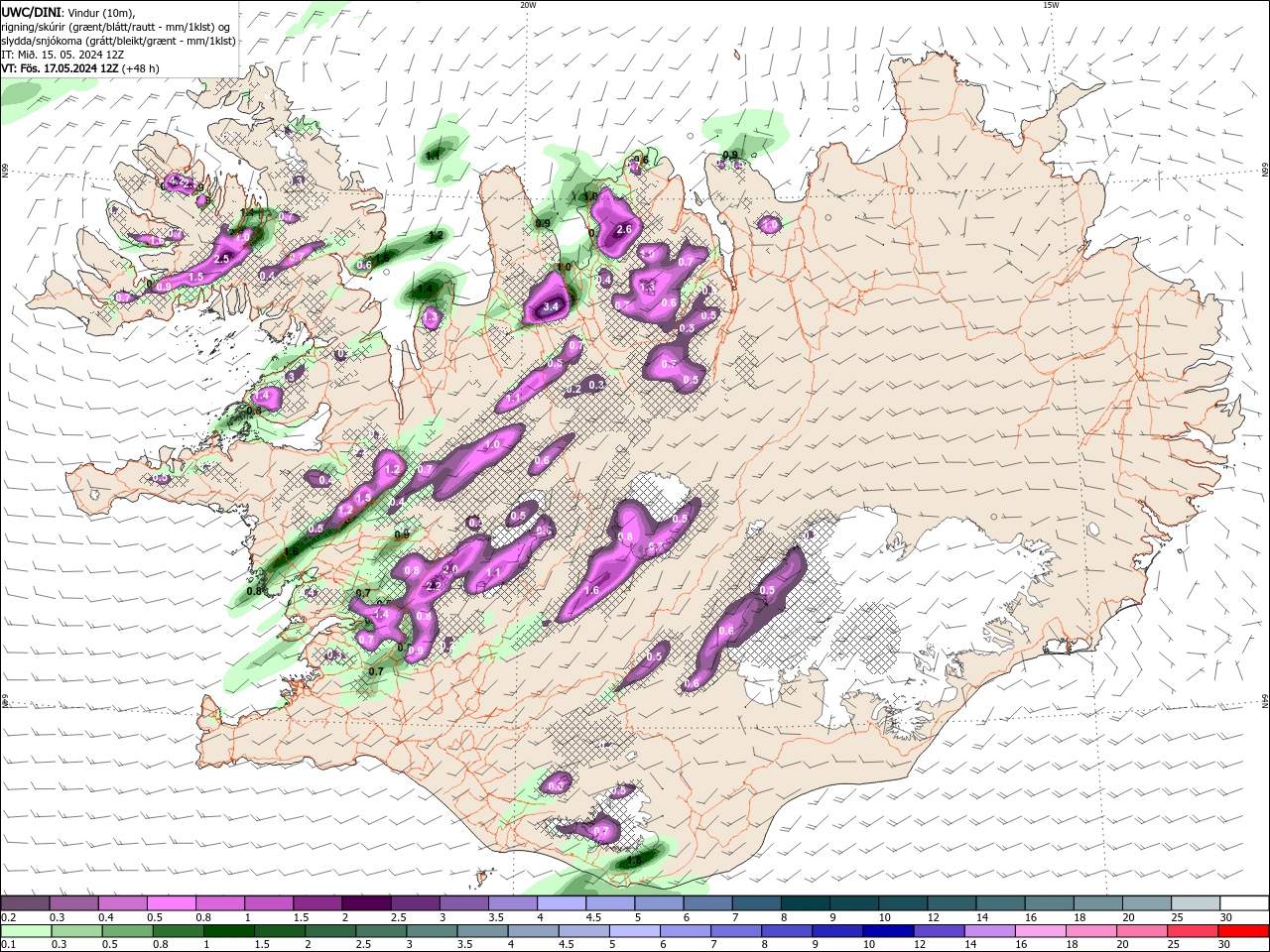This screenshot has width=1270, height=952.
Task: Click the '4.5' label in the upper legend row
Action: [x=593, y=918]
